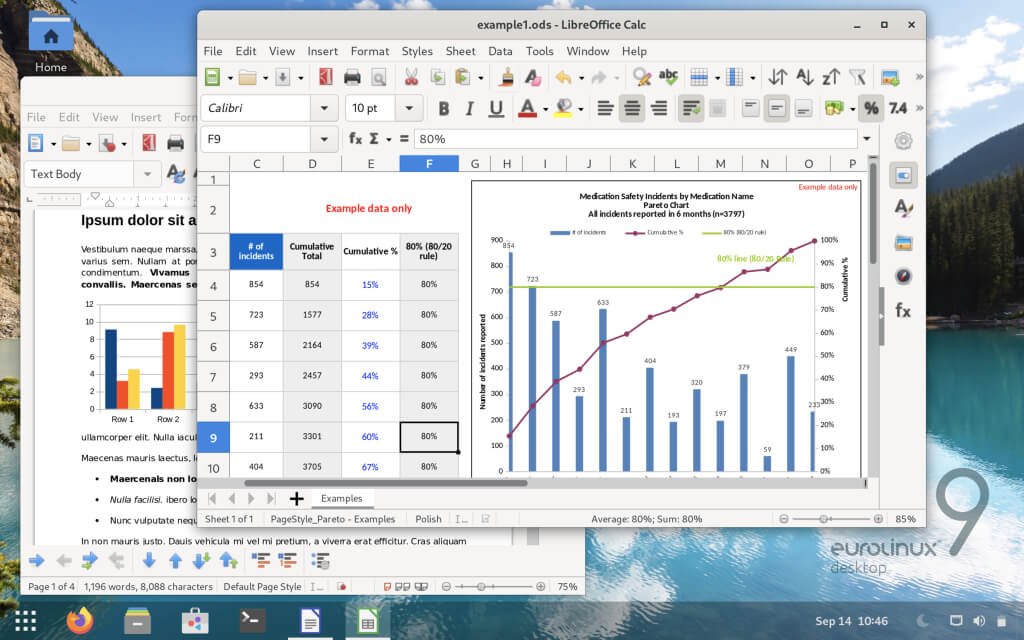This screenshot has width=1024, height=640.
Task: Toggle Bold formatting for the selected cell
Action: (444, 108)
